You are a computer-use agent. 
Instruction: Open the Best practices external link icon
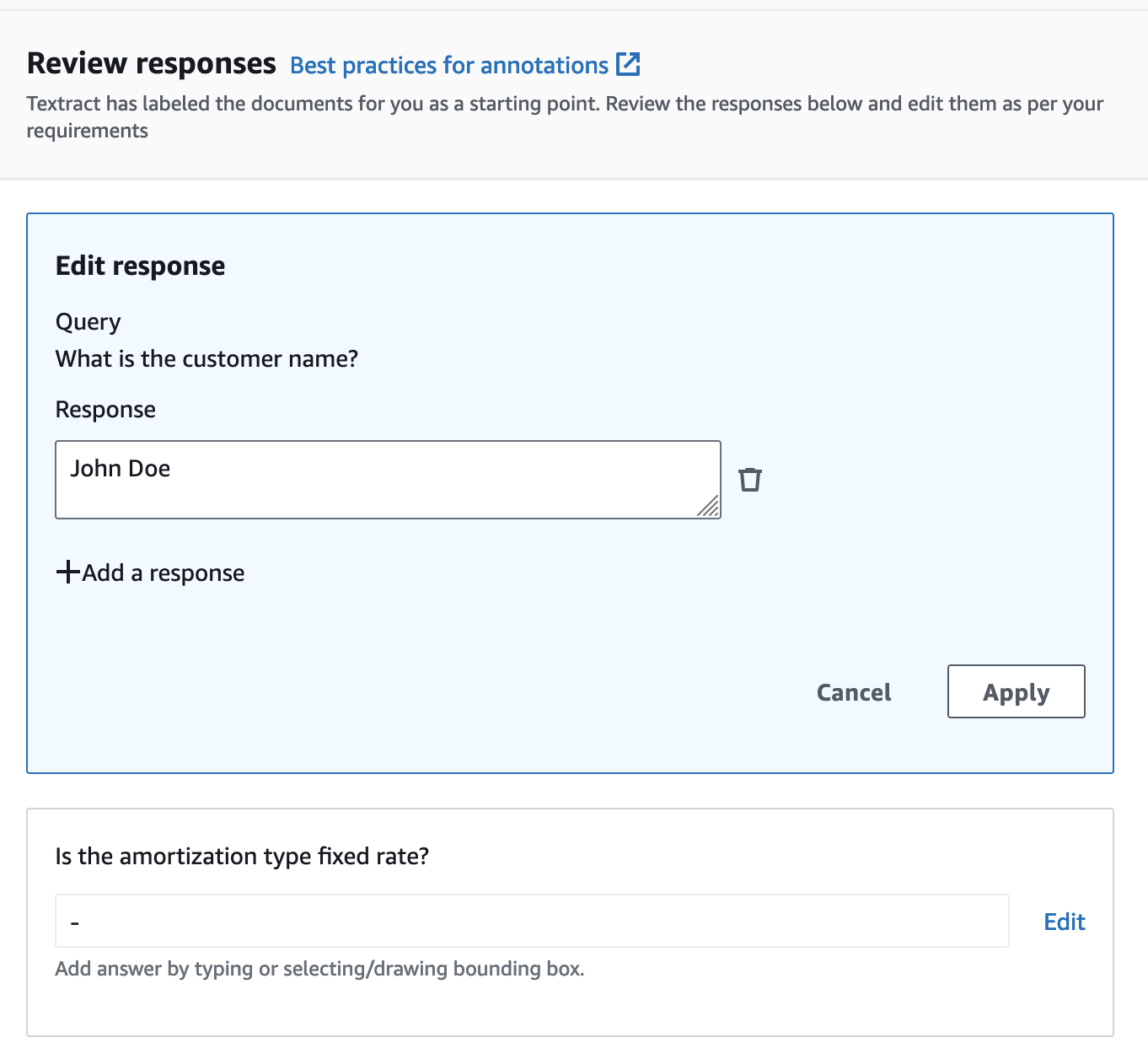629,64
